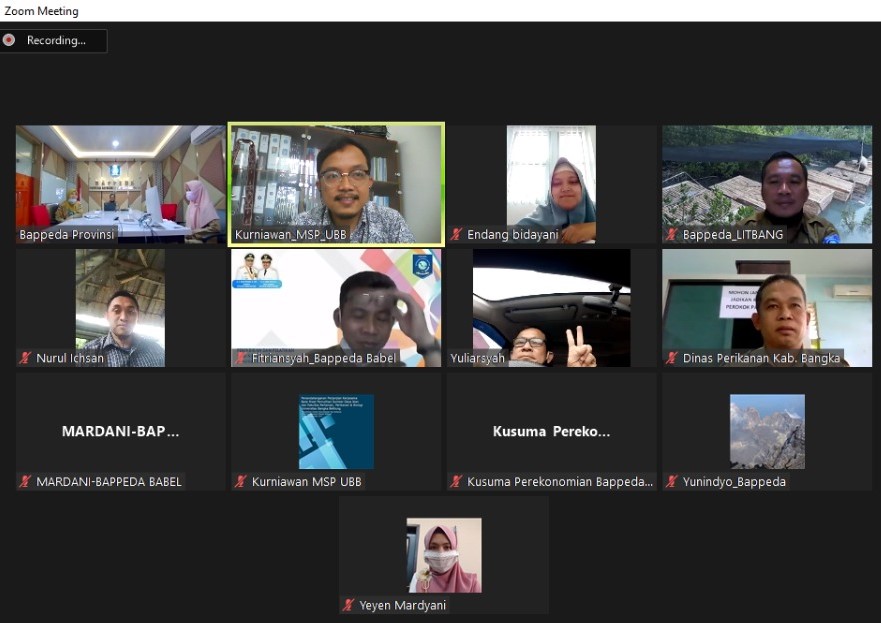The width and height of the screenshot is (881, 623).
Task: Click muted mic icon beside Yunindyo_Bappeda
Action: 672,481
